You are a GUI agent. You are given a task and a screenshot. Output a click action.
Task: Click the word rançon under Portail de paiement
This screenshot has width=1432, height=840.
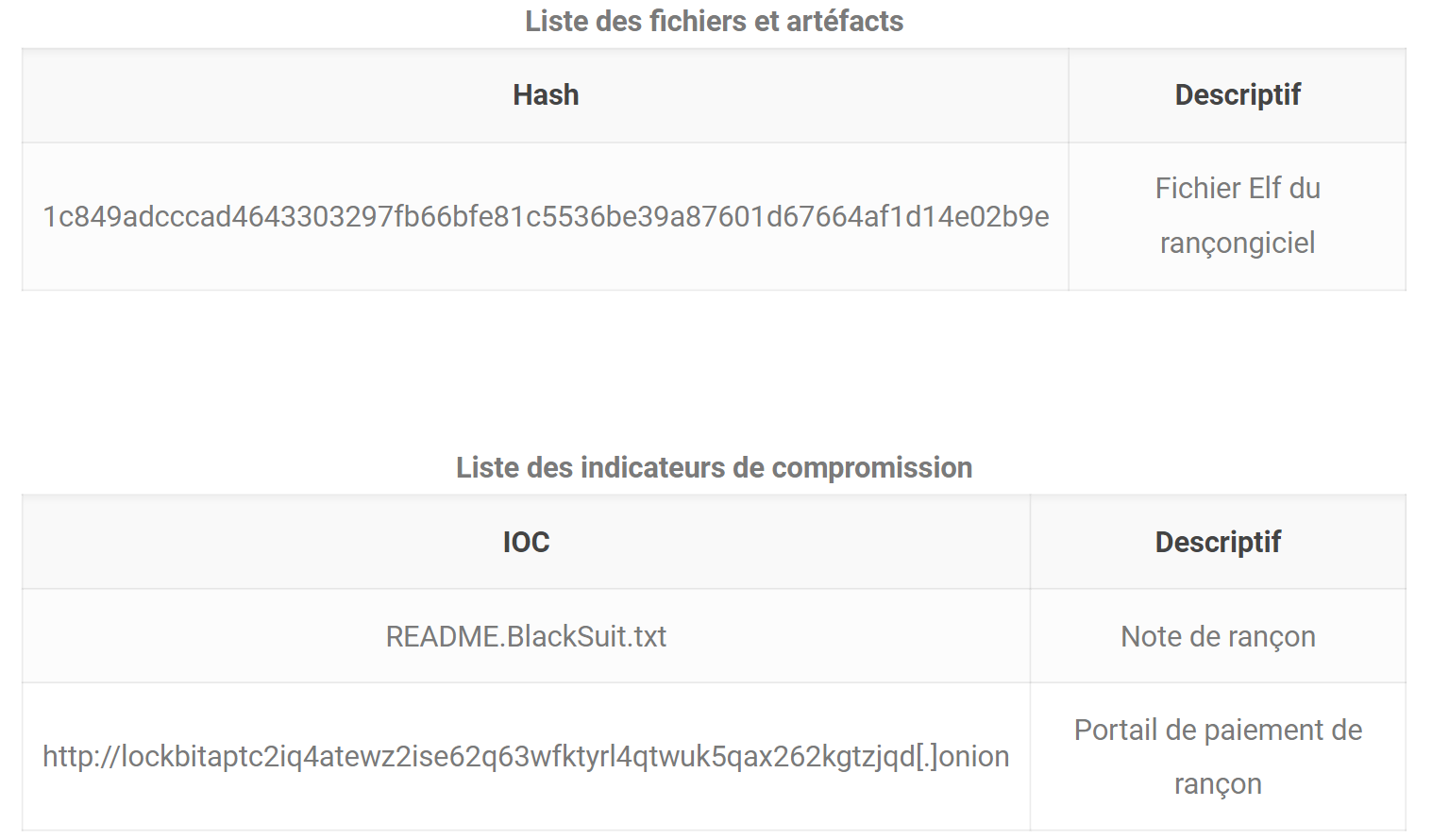[x=1218, y=784]
